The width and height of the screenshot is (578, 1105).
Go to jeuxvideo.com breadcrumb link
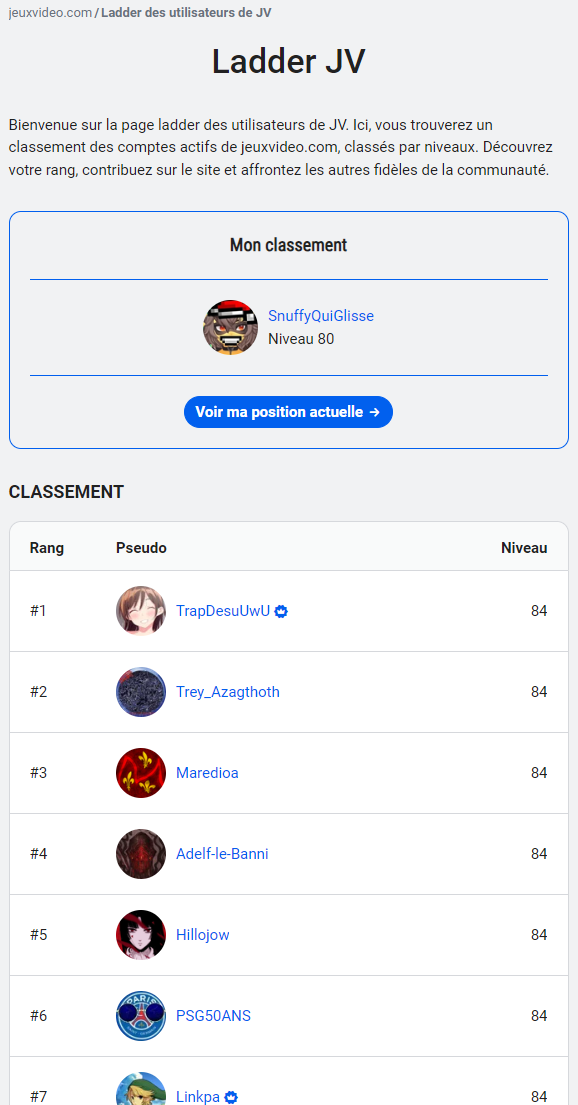(x=50, y=13)
